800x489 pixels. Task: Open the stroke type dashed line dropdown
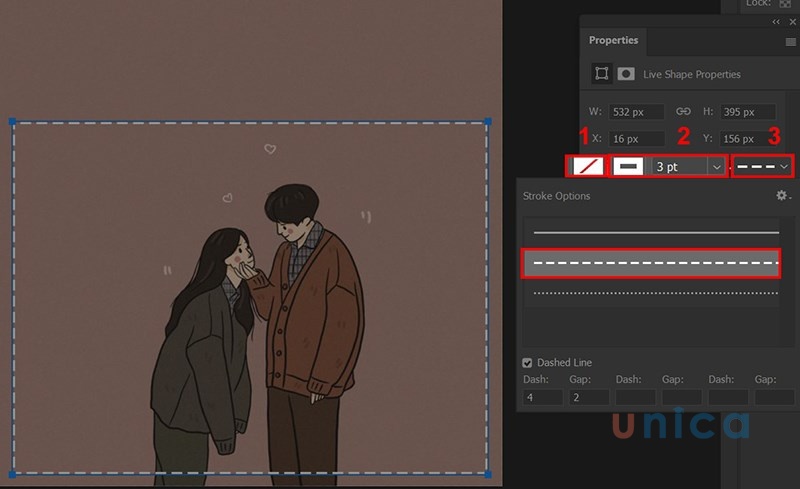763,166
